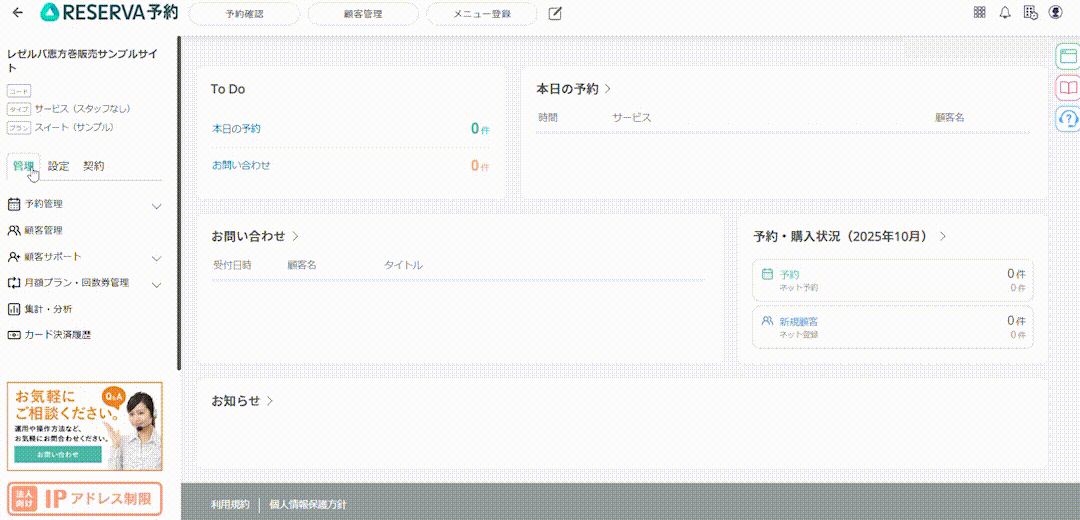The image size is (1080, 520).
Task: Click the 顧客サポート menu label
Action: tap(52, 257)
